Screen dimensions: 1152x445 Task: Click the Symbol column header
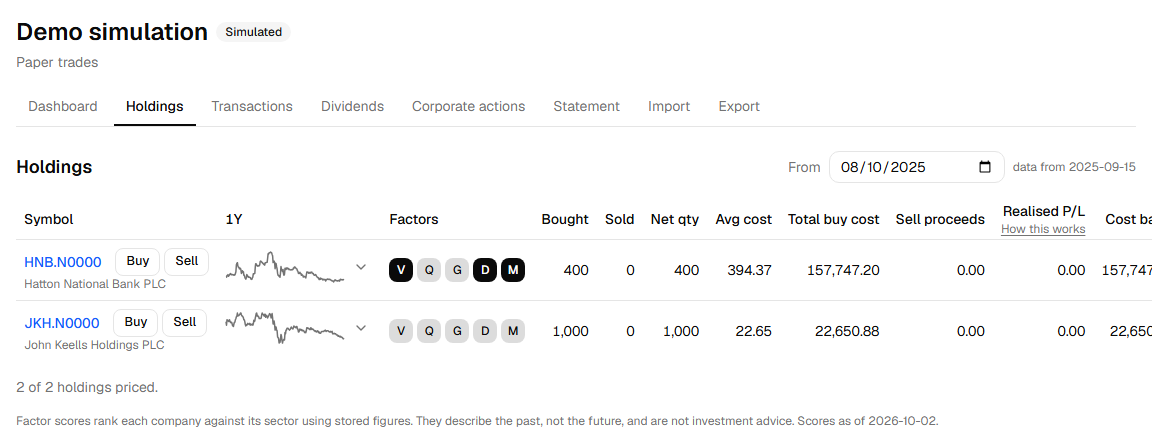[48, 220]
